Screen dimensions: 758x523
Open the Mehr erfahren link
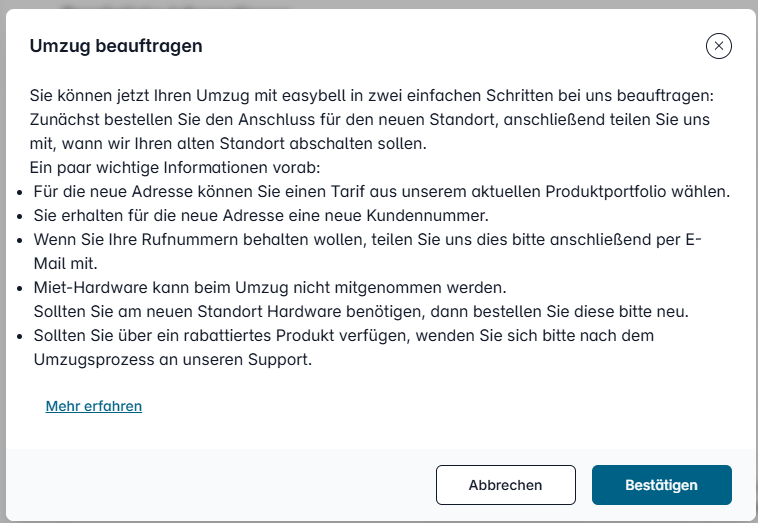(94, 406)
